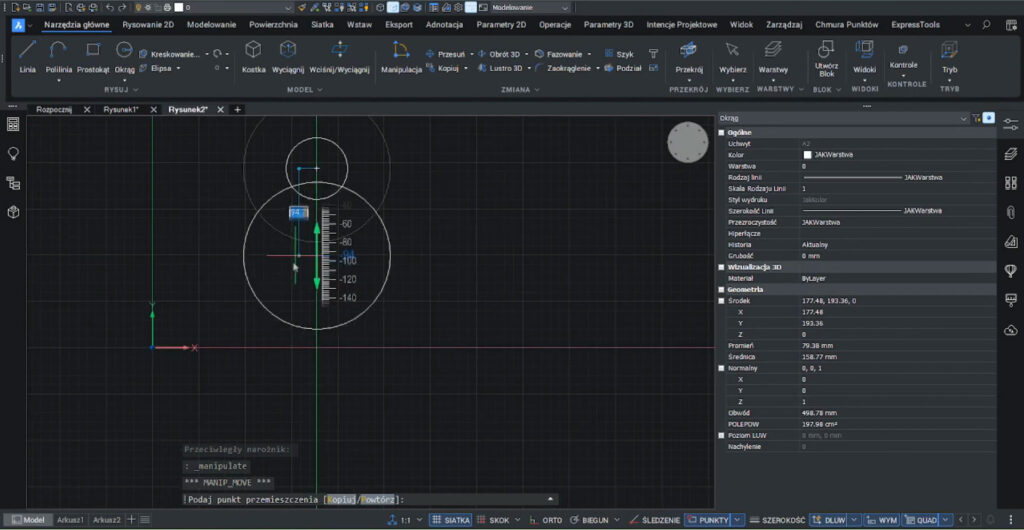Click the Wybierz selection tool
This screenshot has width=1024, height=530.
733,57
